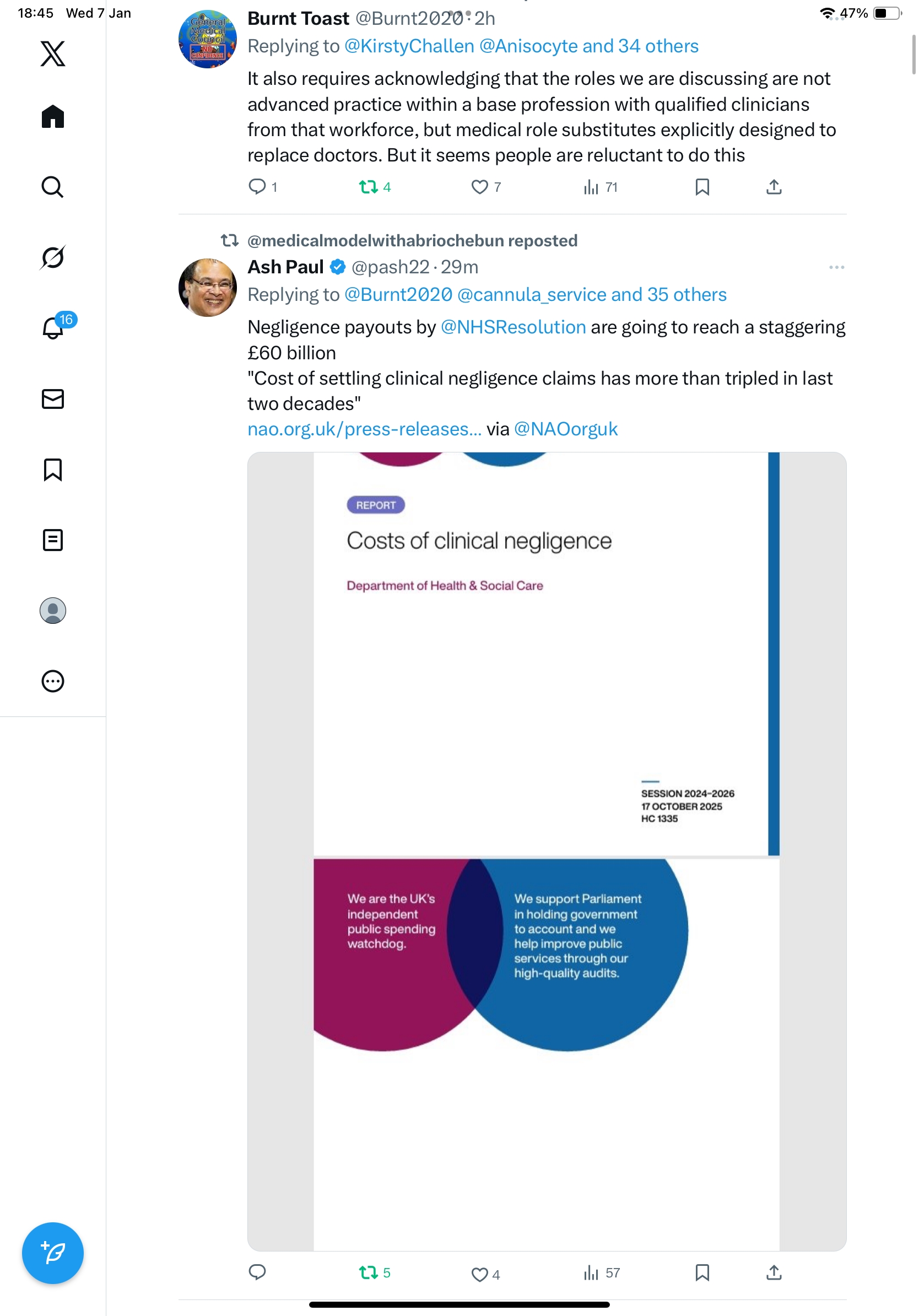Tap the compose new post button
This screenshot has width=919, height=1316.
[x=53, y=1253]
